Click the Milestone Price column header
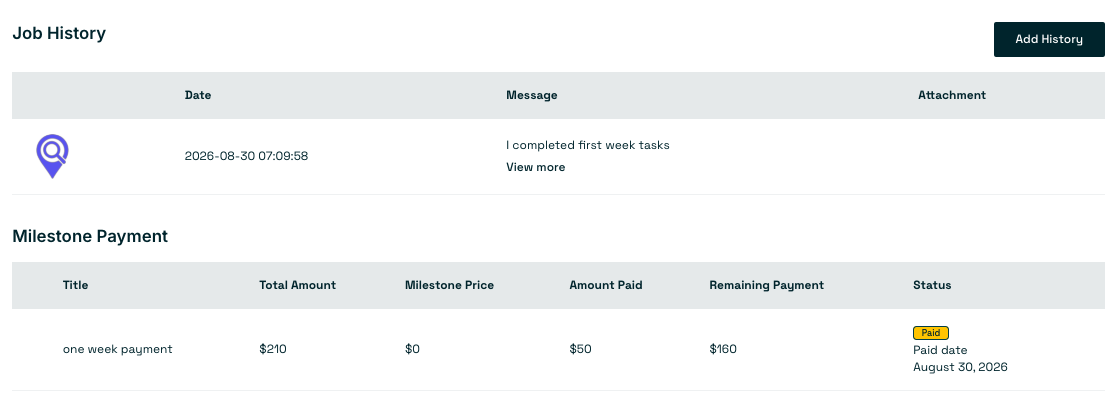Screen dimensions: 1118x406 [449, 285]
